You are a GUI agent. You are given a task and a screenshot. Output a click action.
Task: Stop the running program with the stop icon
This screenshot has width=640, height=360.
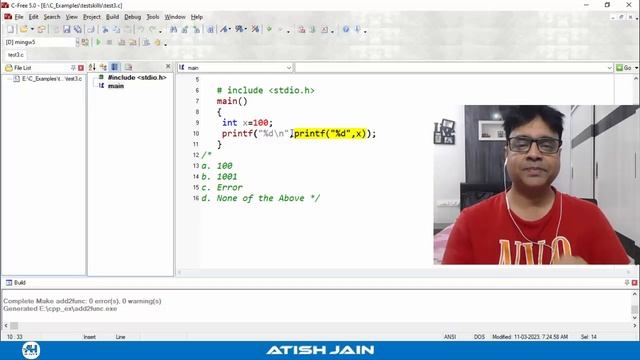(x=109, y=42)
